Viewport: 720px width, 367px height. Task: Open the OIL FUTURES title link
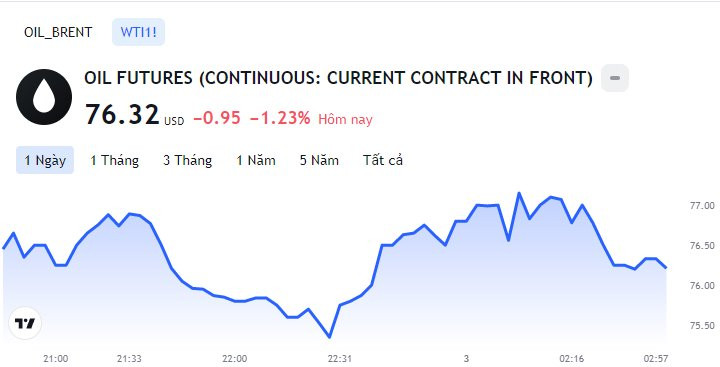pos(338,78)
